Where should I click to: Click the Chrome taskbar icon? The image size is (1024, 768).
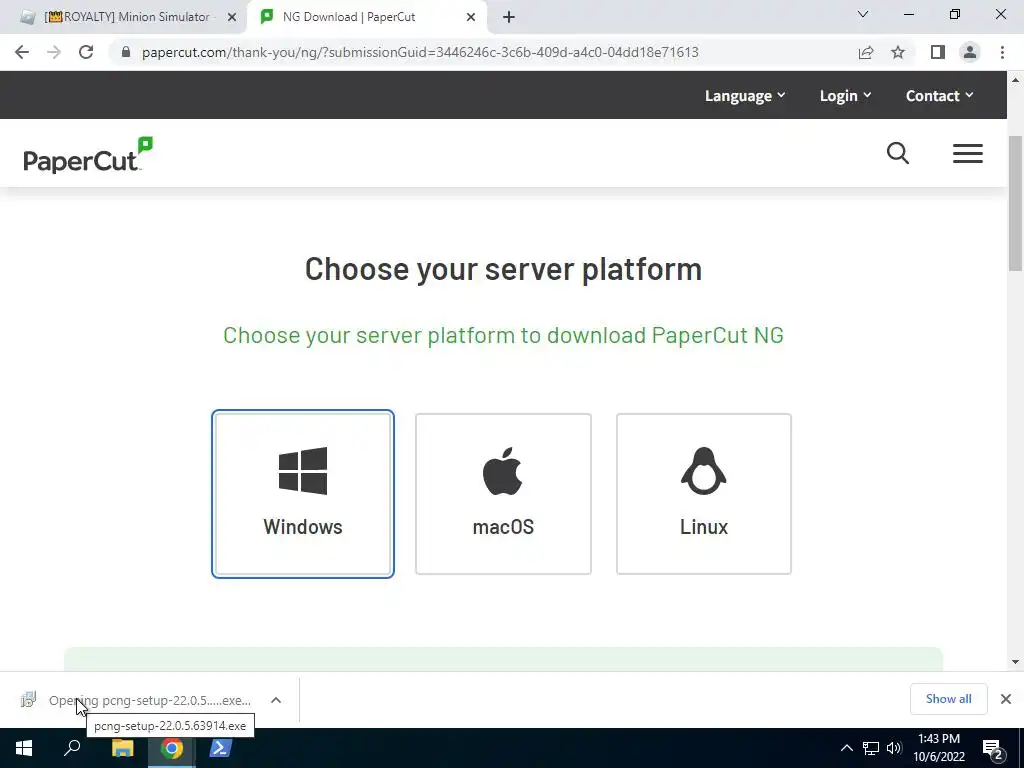[171, 748]
